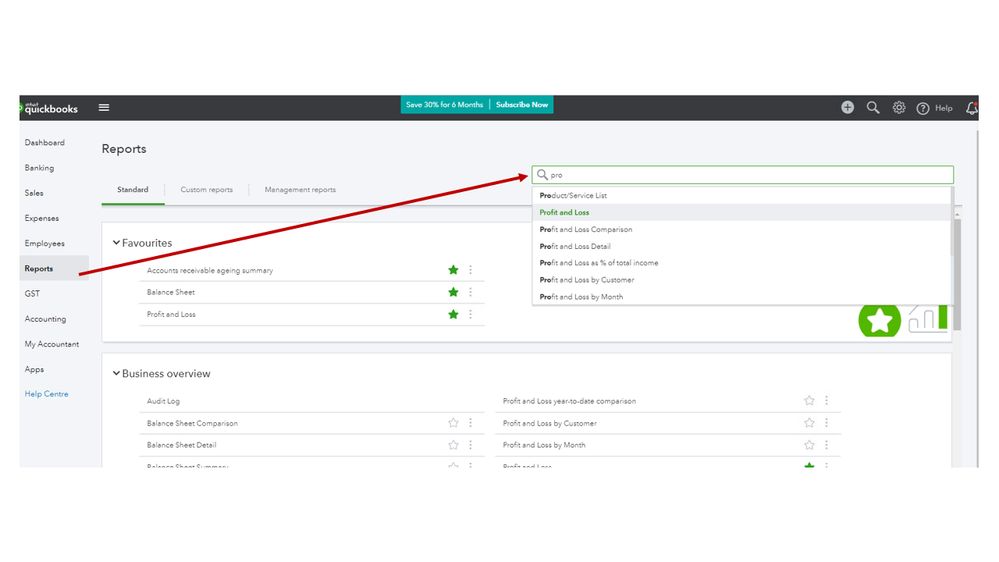
Task: Open more options for Accounts receivable ageing summary
Action: coord(470,270)
